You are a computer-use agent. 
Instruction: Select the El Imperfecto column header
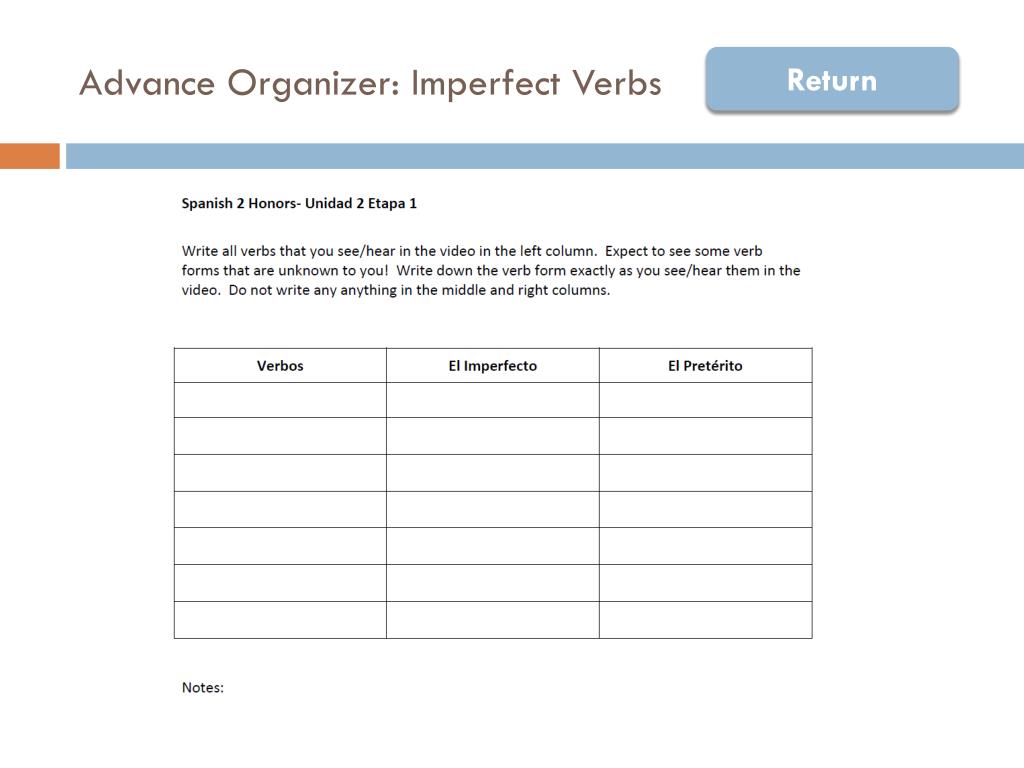(x=492, y=366)
